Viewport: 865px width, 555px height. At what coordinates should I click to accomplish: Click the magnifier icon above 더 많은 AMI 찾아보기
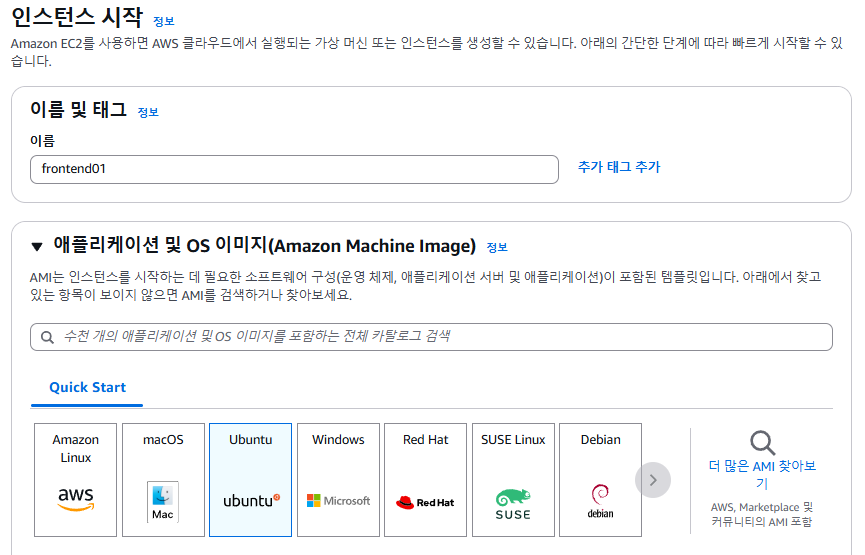click(762, 442)
